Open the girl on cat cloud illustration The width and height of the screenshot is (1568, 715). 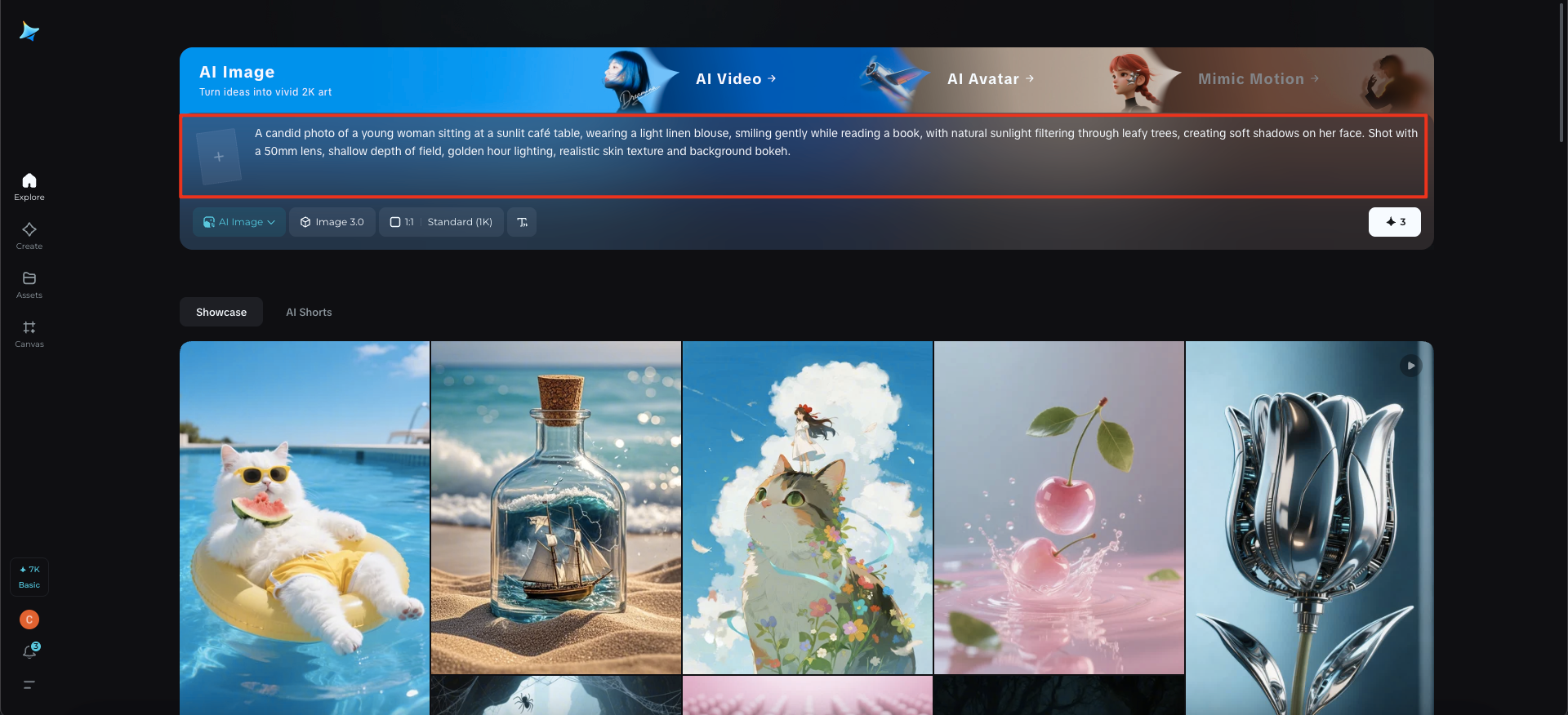point(808,508)
